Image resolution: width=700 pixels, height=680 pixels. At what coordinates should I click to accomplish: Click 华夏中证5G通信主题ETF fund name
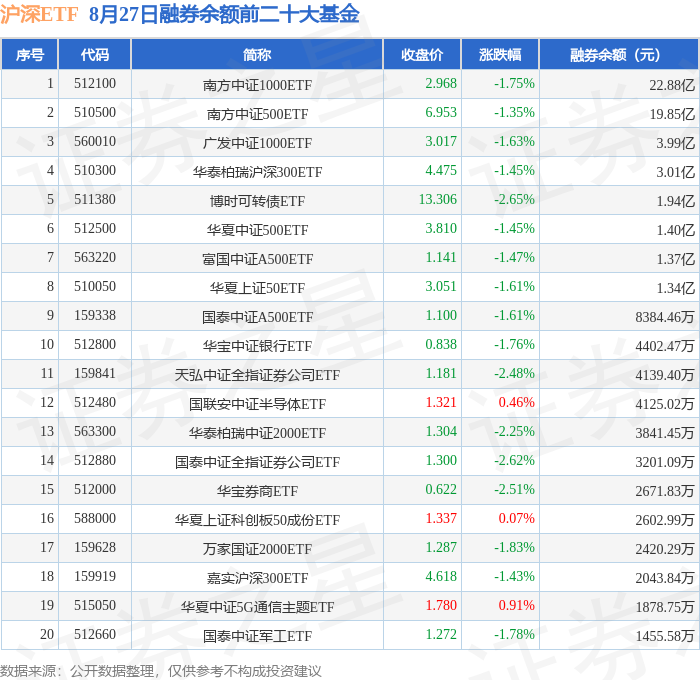coord(257,607)
